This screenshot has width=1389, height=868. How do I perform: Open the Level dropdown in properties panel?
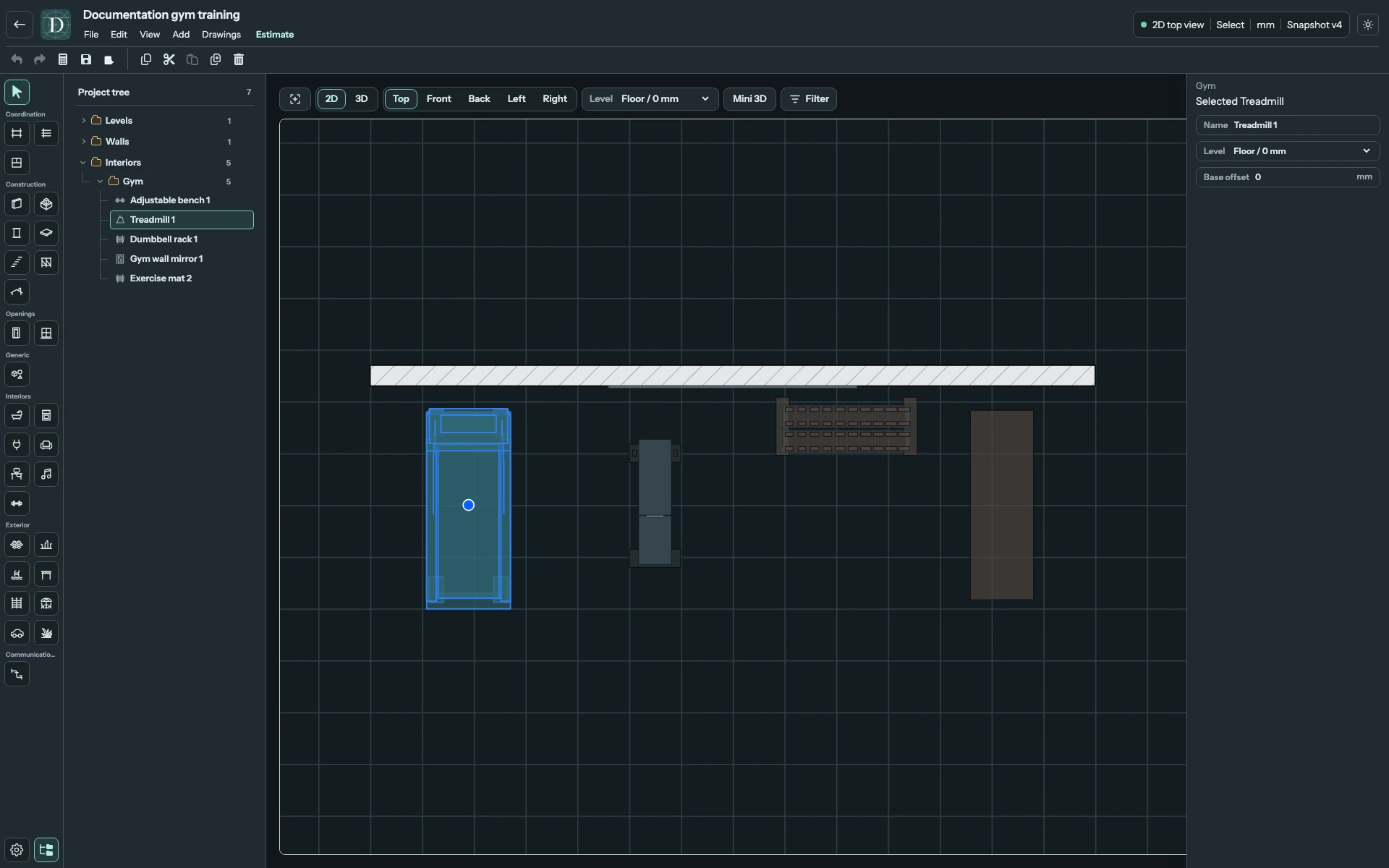[1288, 151]
